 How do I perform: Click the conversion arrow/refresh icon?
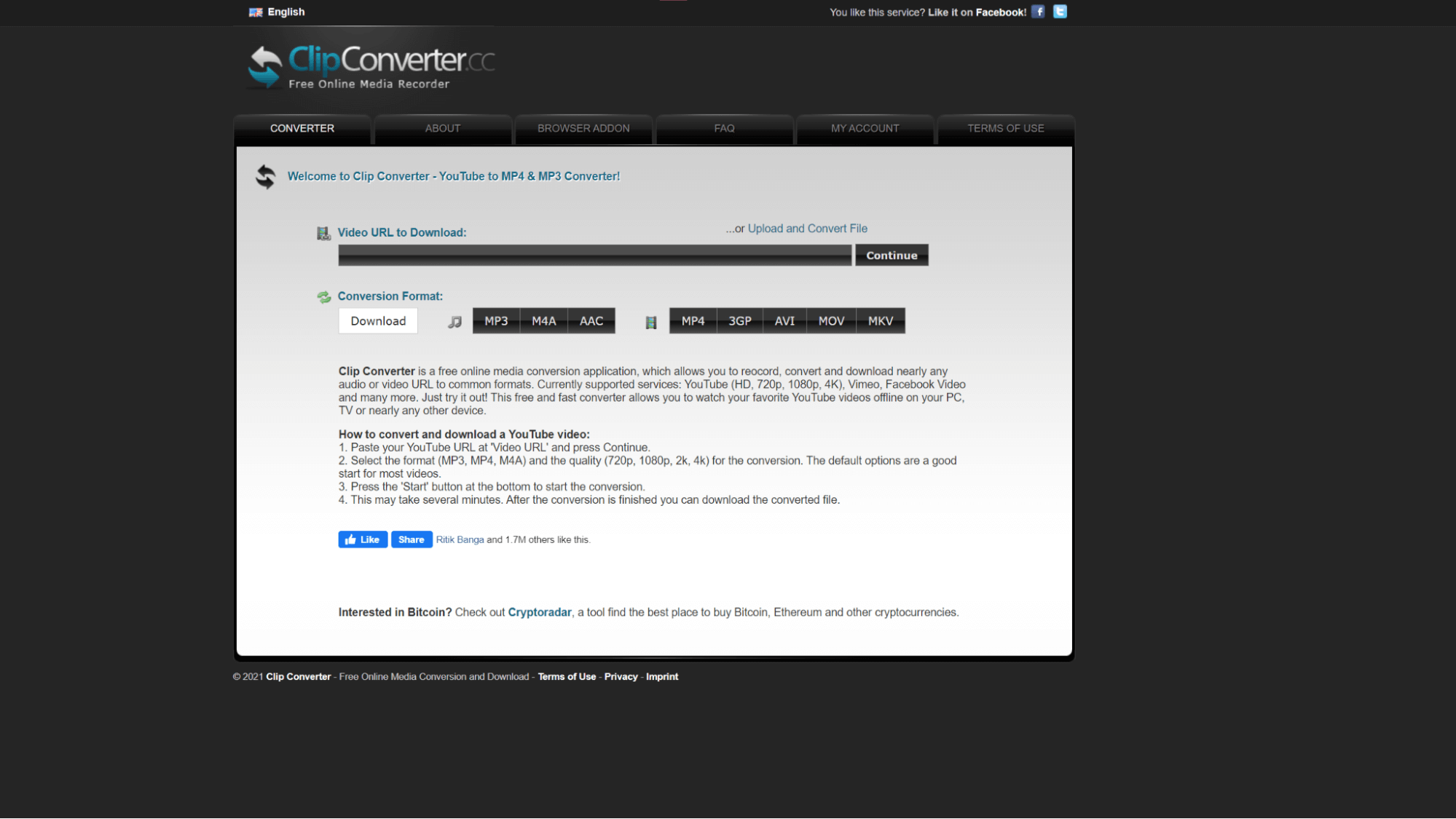click(x=265, y=177)
